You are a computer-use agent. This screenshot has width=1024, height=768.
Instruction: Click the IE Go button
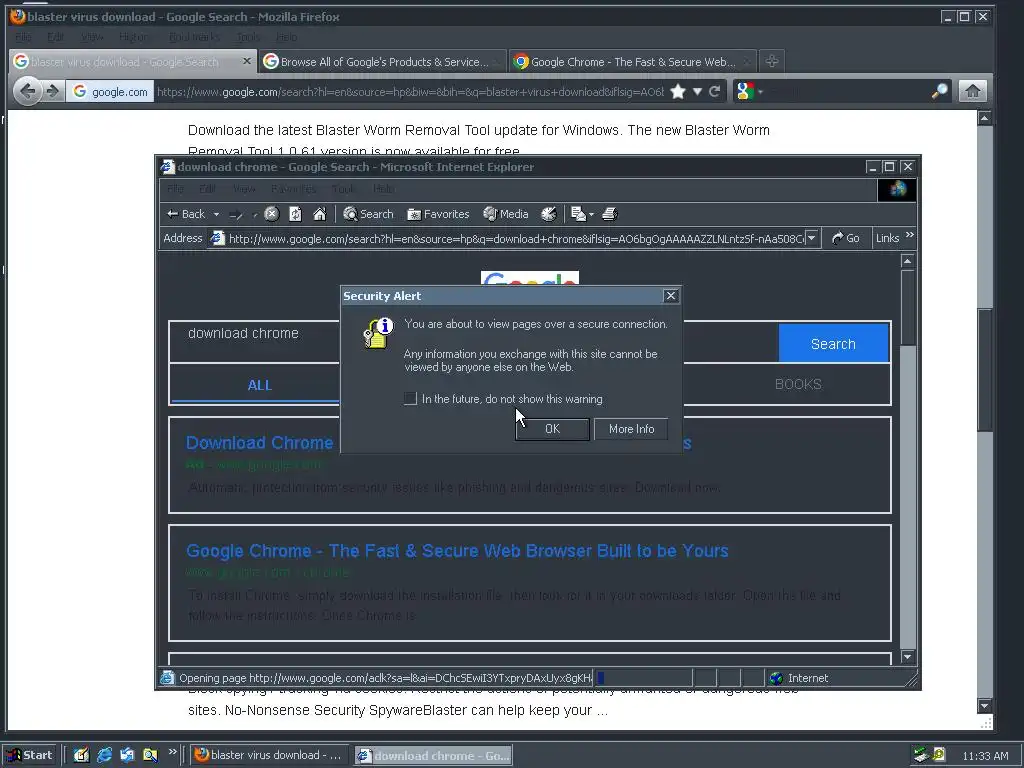pos(846,238)
